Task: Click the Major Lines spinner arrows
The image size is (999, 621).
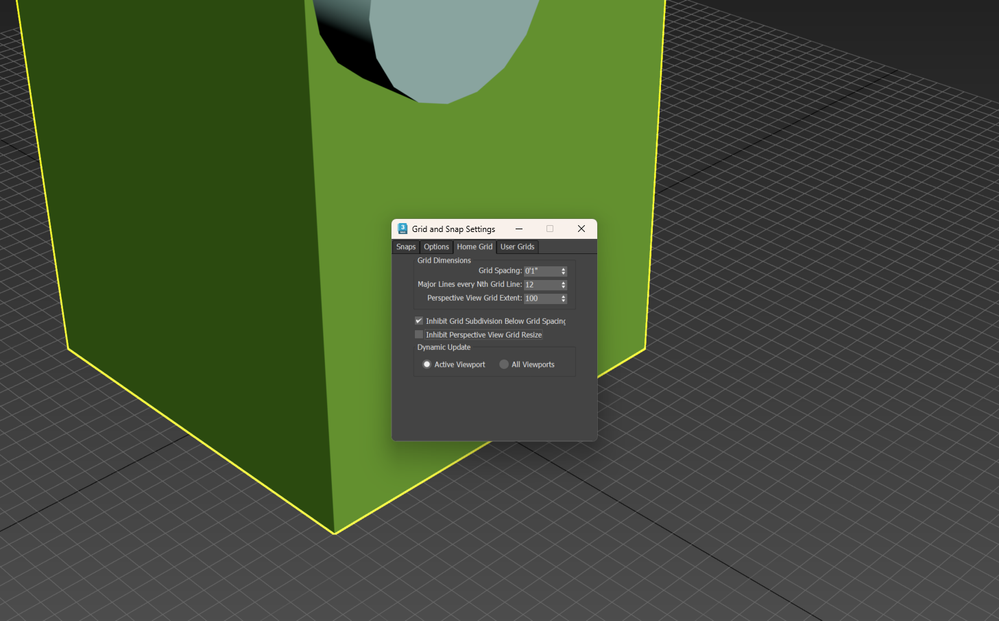Action: point(563,285)
